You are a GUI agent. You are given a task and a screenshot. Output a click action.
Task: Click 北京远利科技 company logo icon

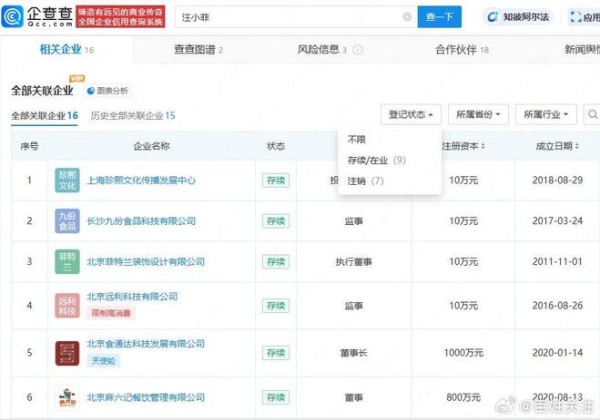(68, 304)
